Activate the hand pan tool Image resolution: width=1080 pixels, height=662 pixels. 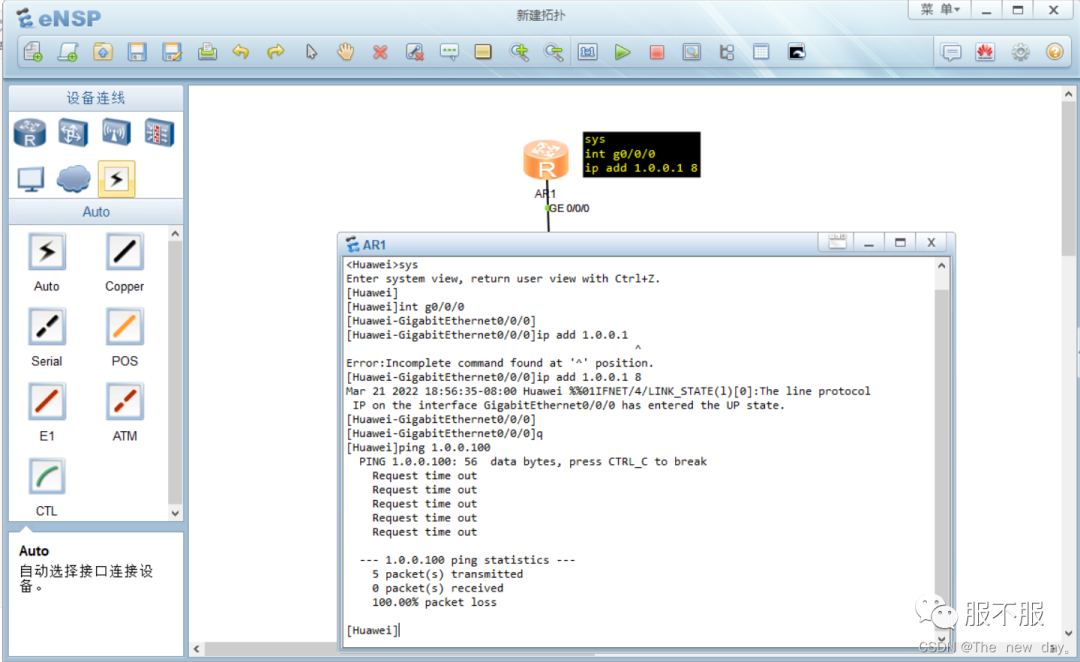click(x=345, y=52)
